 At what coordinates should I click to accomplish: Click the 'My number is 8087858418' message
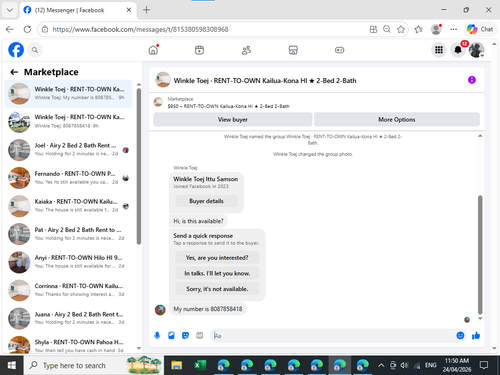coord(208,309)
